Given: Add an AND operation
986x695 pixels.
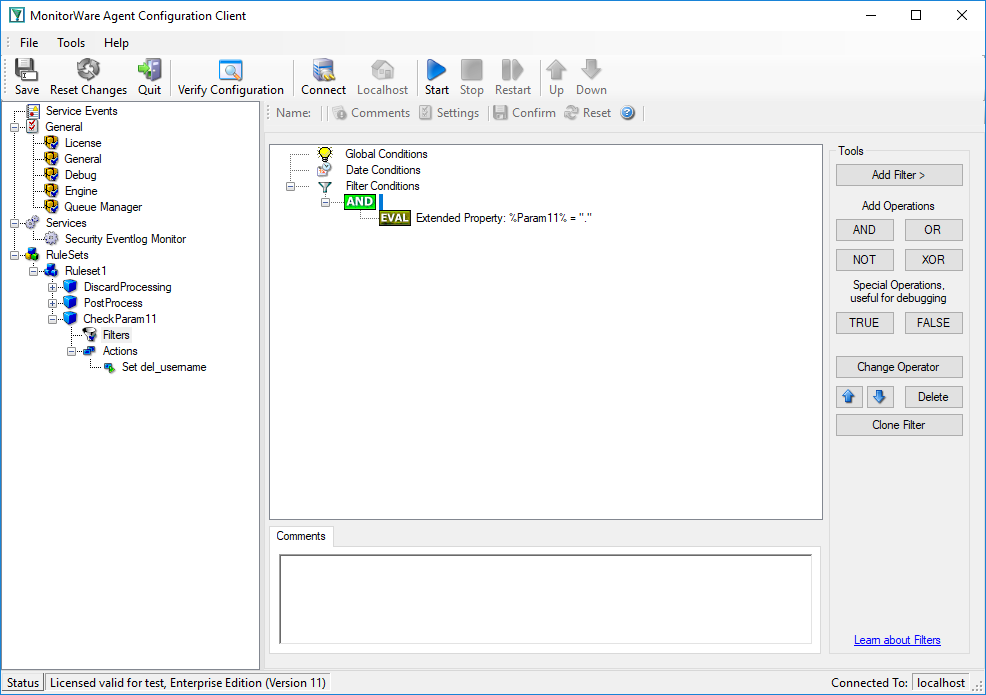Looking at the screenshot, I should click(x=864, y=230).
